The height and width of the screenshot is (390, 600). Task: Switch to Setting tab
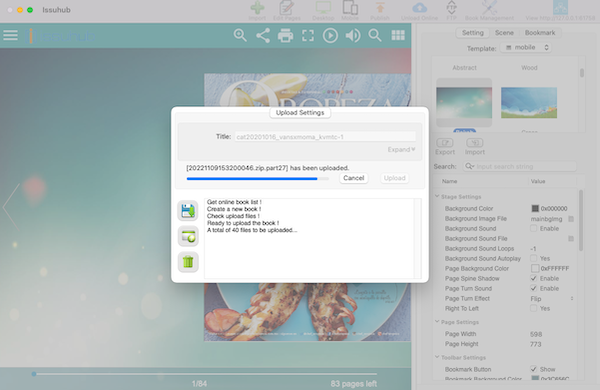coord(473,33)
